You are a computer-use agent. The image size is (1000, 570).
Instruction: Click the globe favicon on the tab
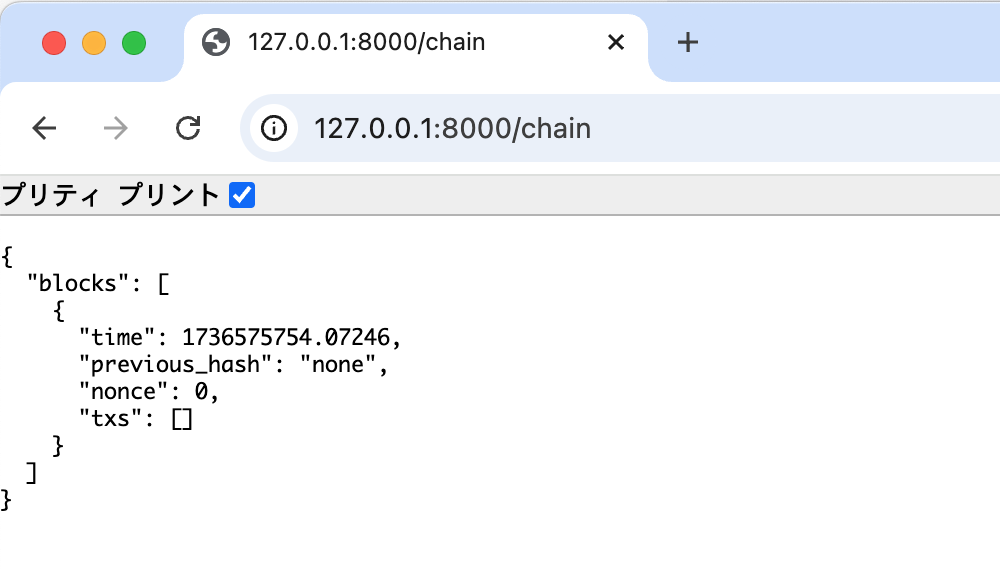(216, 42)
